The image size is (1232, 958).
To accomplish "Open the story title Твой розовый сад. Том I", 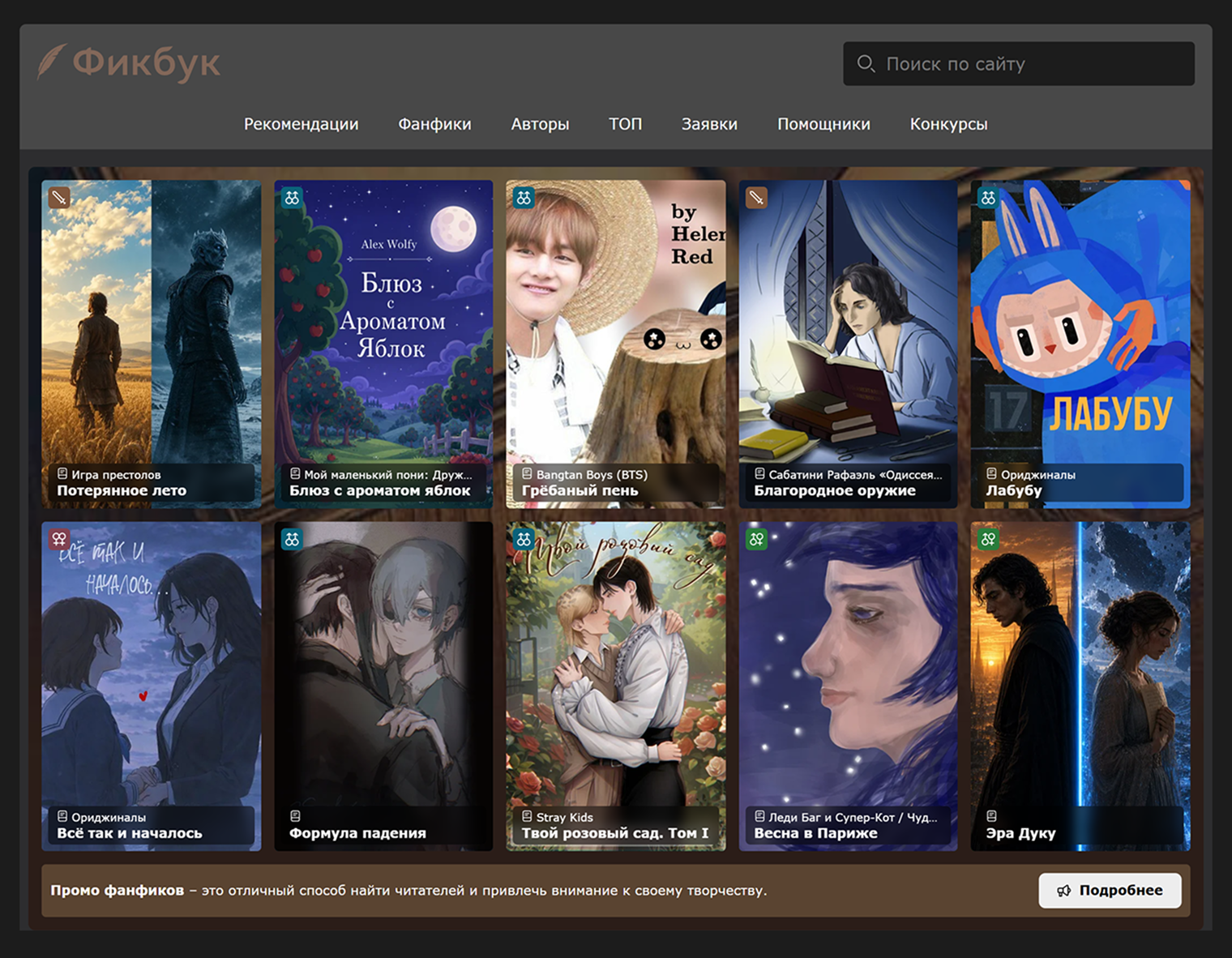I will pos(615,833).
